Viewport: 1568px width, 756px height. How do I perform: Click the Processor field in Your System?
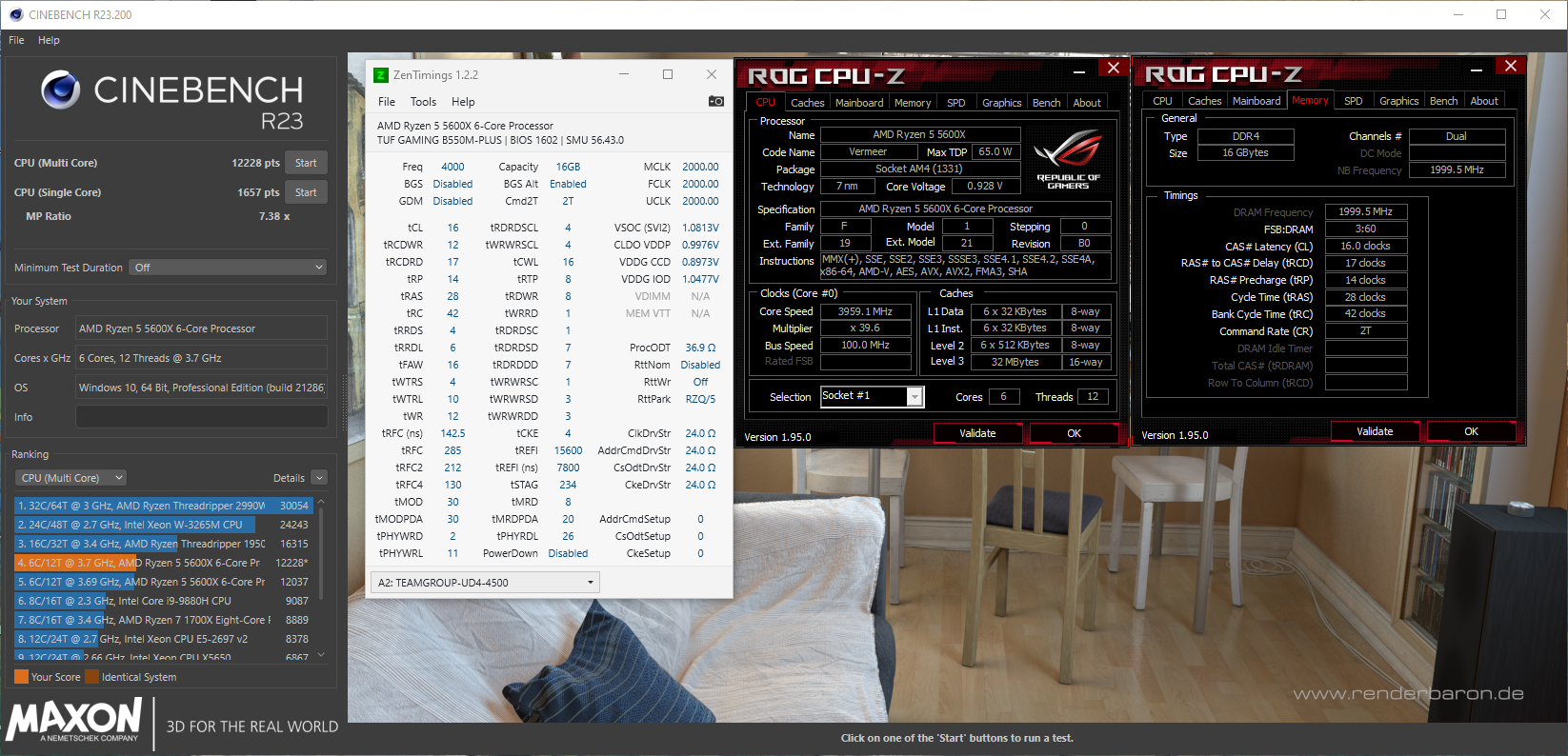(x=201, y=328)
